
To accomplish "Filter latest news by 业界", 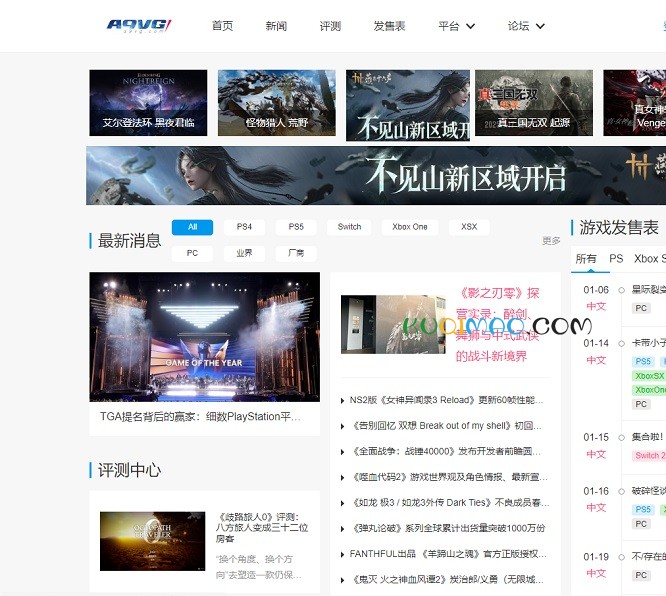I will [244, 253].
